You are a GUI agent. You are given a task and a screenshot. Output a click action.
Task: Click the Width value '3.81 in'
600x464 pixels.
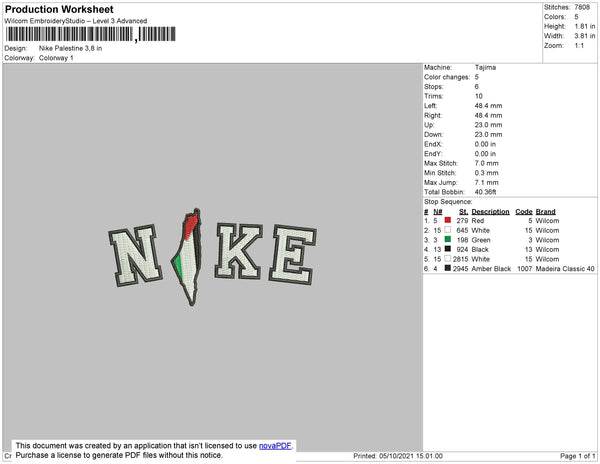(585, 36)
